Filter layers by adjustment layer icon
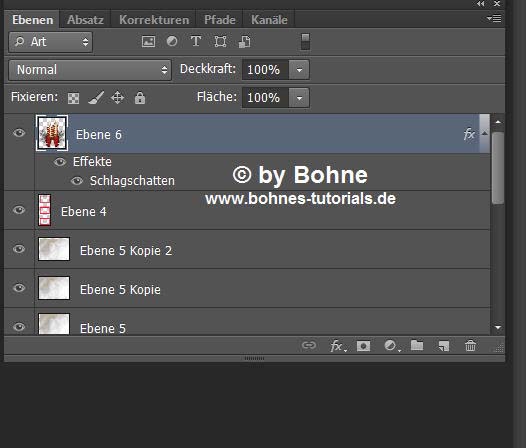 click(x=172, y=41)
